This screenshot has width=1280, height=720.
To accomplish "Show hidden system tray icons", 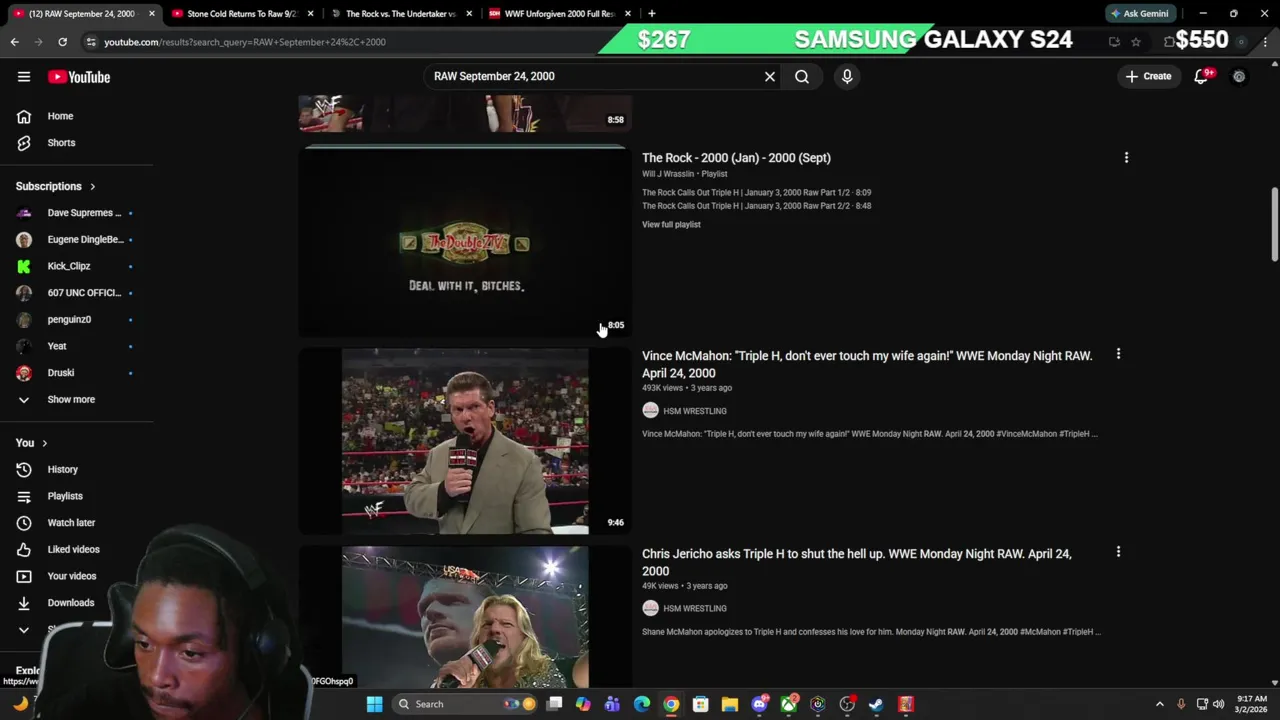I will pyautogui.click(x=1160, y=704).
